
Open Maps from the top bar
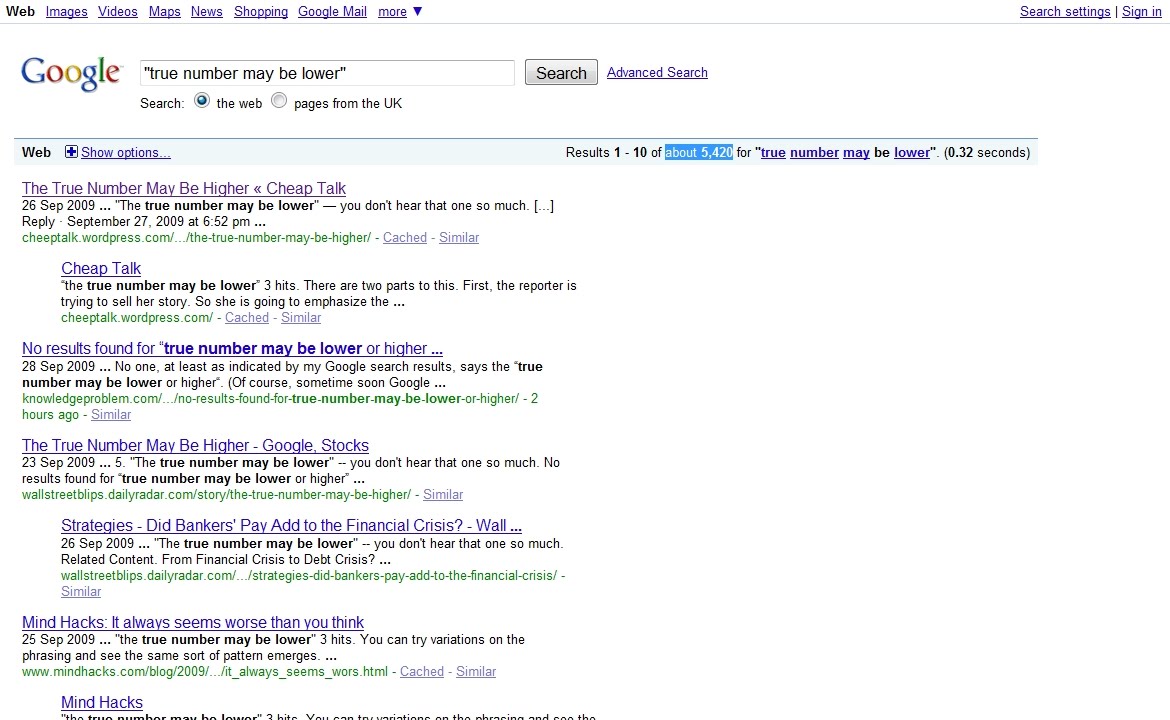point(164,11)
